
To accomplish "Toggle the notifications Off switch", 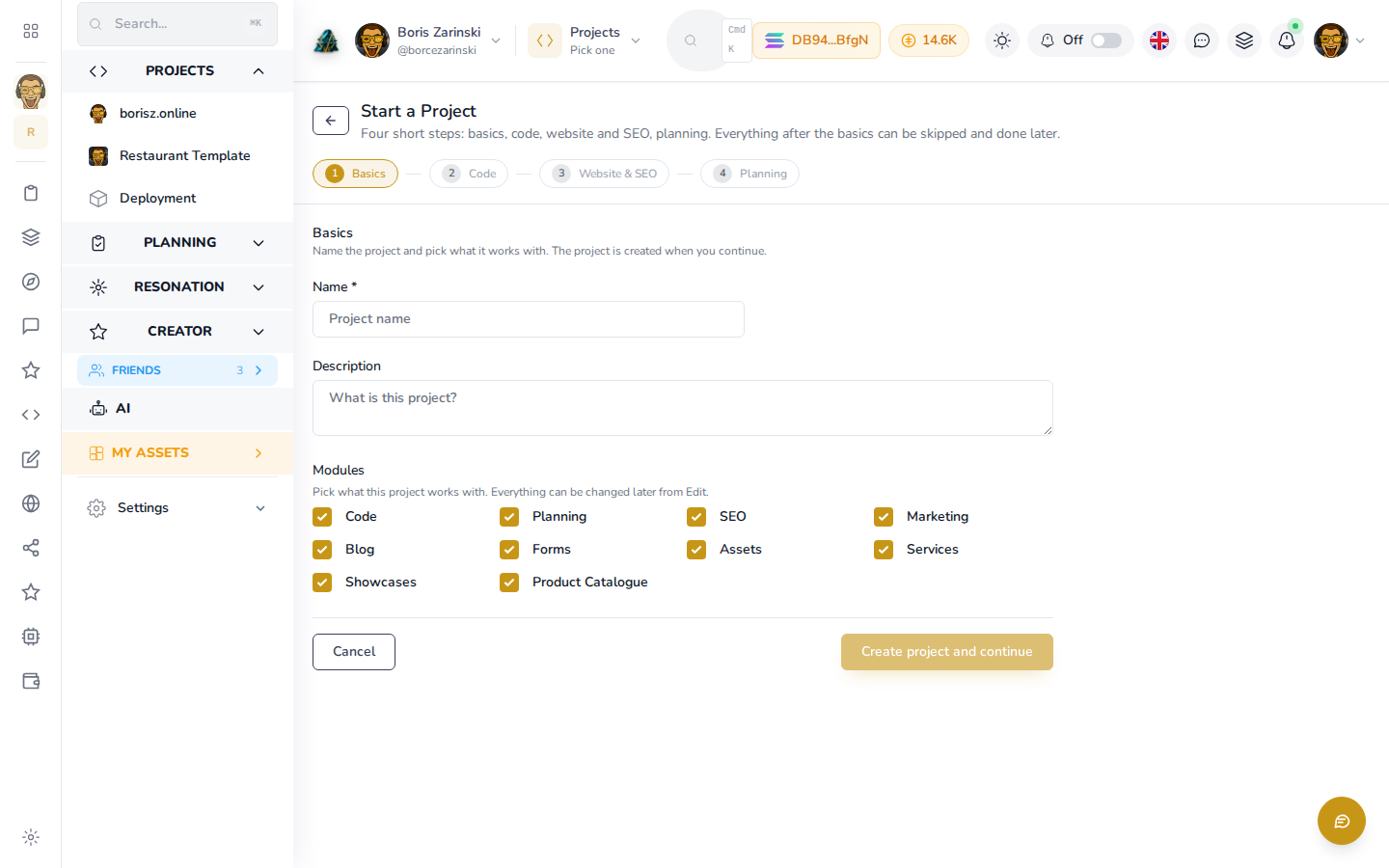I will (x=1106, y=41).
